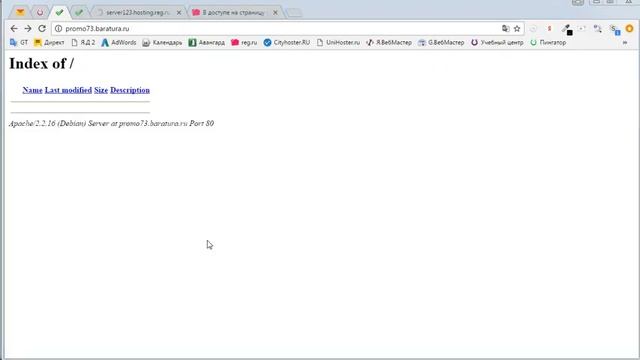The width and height of the screenshot is (640, 360).
Task: Click the 'Index of /' heading
Action: click(42, 64)
